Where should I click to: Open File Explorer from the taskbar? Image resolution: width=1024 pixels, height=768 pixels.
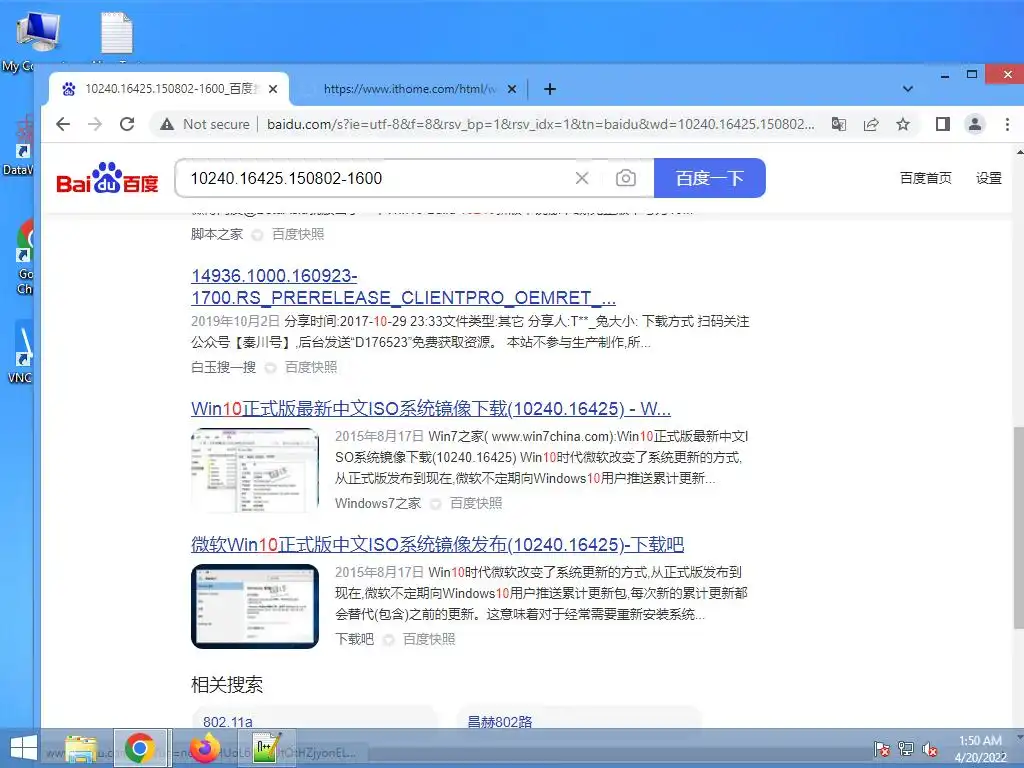81,748
